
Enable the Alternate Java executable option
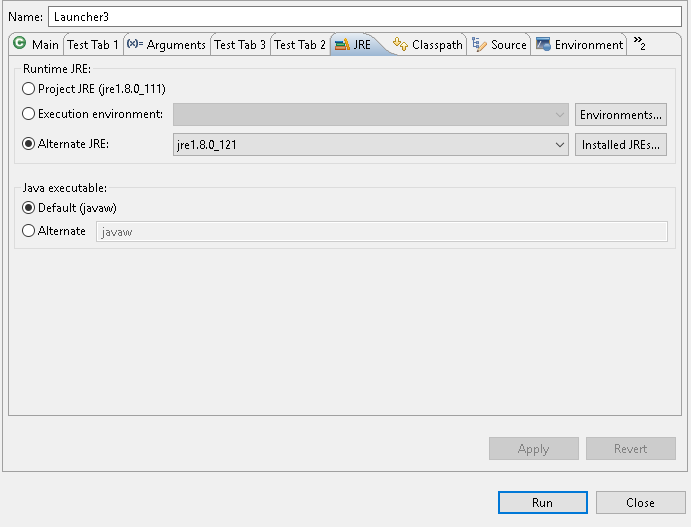pyautogui.click(x=28, y=231)
